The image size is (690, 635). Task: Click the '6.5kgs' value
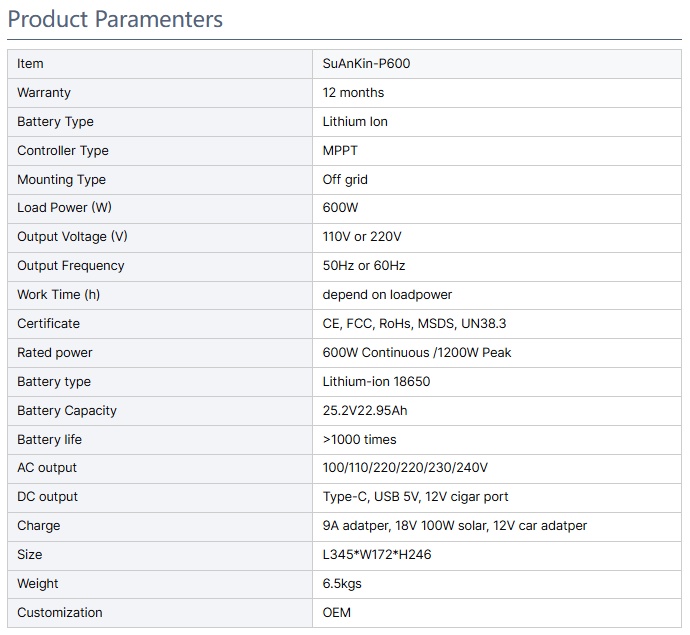coord(342,584)
